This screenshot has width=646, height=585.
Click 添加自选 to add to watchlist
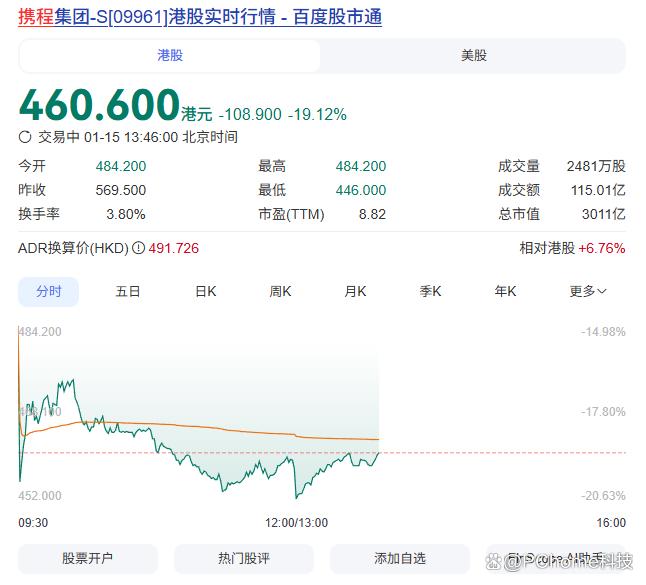(400, 559)
